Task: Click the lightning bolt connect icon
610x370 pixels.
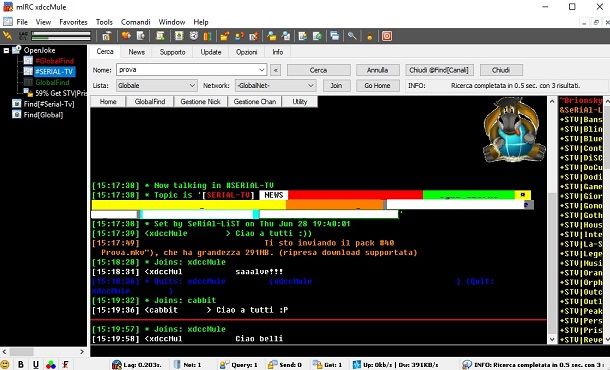Action: [x=7, y=36]
